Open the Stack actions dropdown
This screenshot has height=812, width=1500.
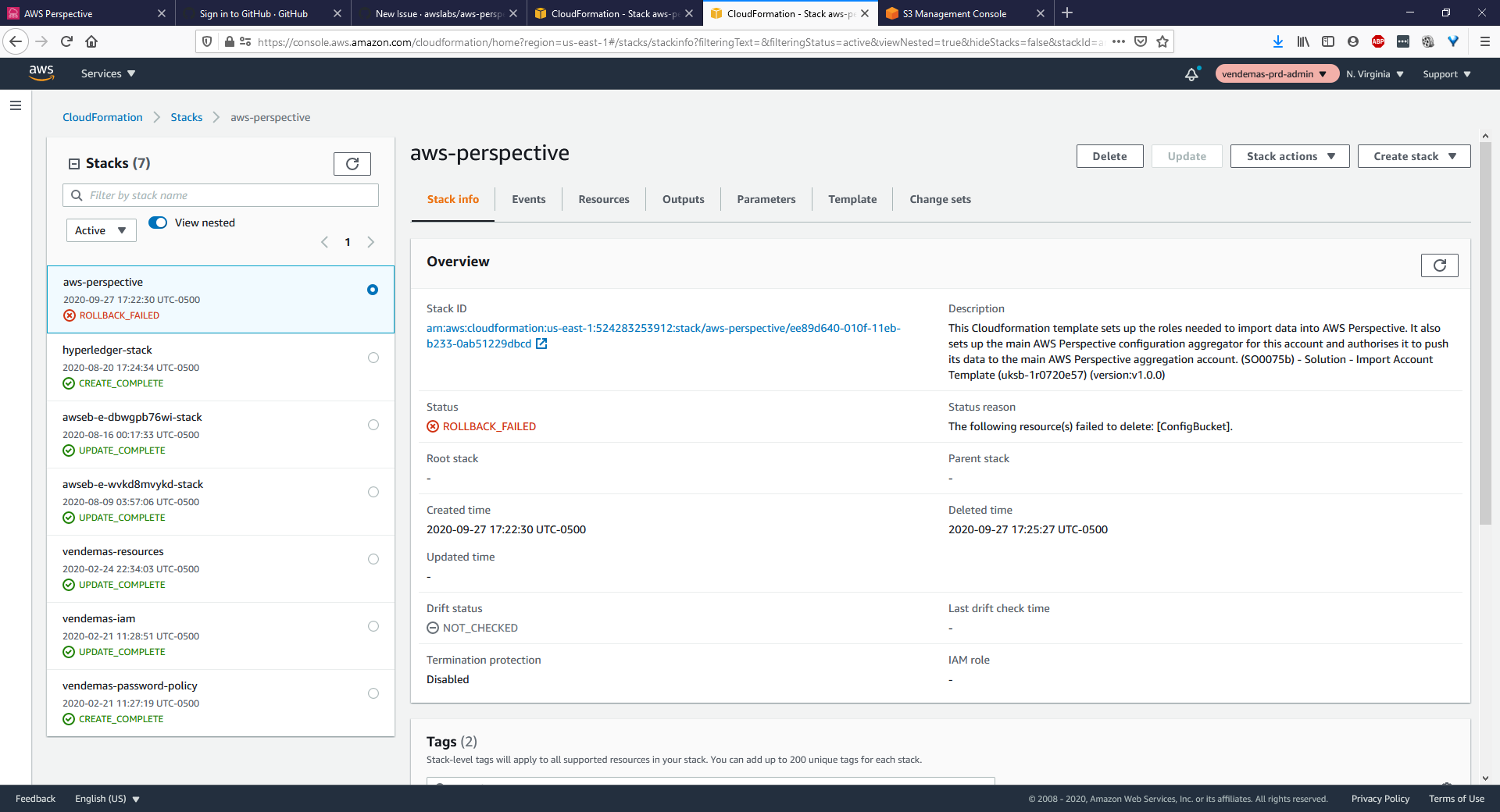coord(1288,156)
